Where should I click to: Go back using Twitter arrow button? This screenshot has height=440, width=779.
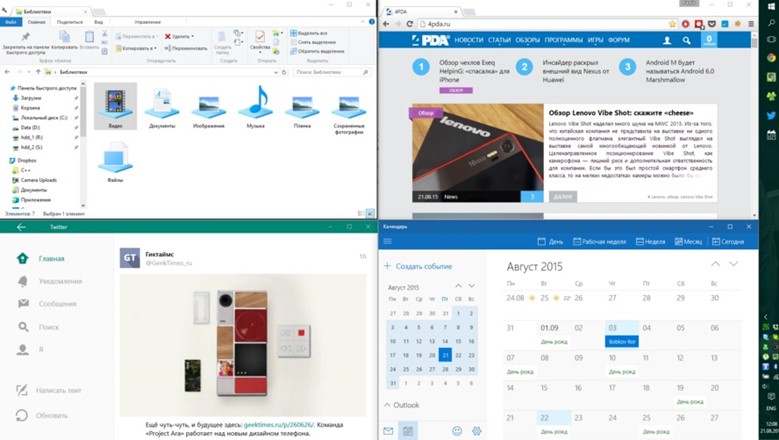tap(21, 227)
